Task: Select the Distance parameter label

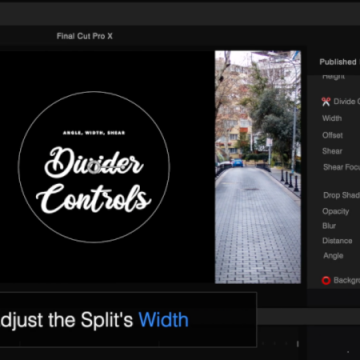Action: pos(337,241)
